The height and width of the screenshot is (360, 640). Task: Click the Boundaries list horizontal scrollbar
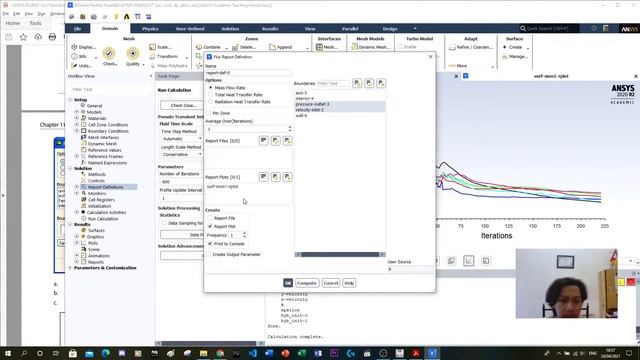(340, 254)
